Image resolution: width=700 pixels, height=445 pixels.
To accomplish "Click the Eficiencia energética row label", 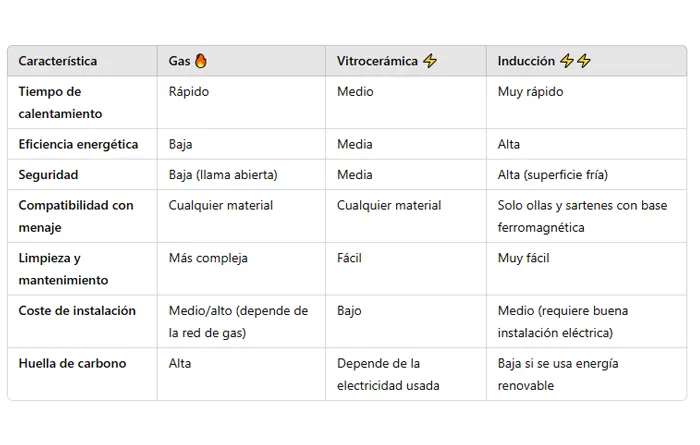I will pos(78,144).
